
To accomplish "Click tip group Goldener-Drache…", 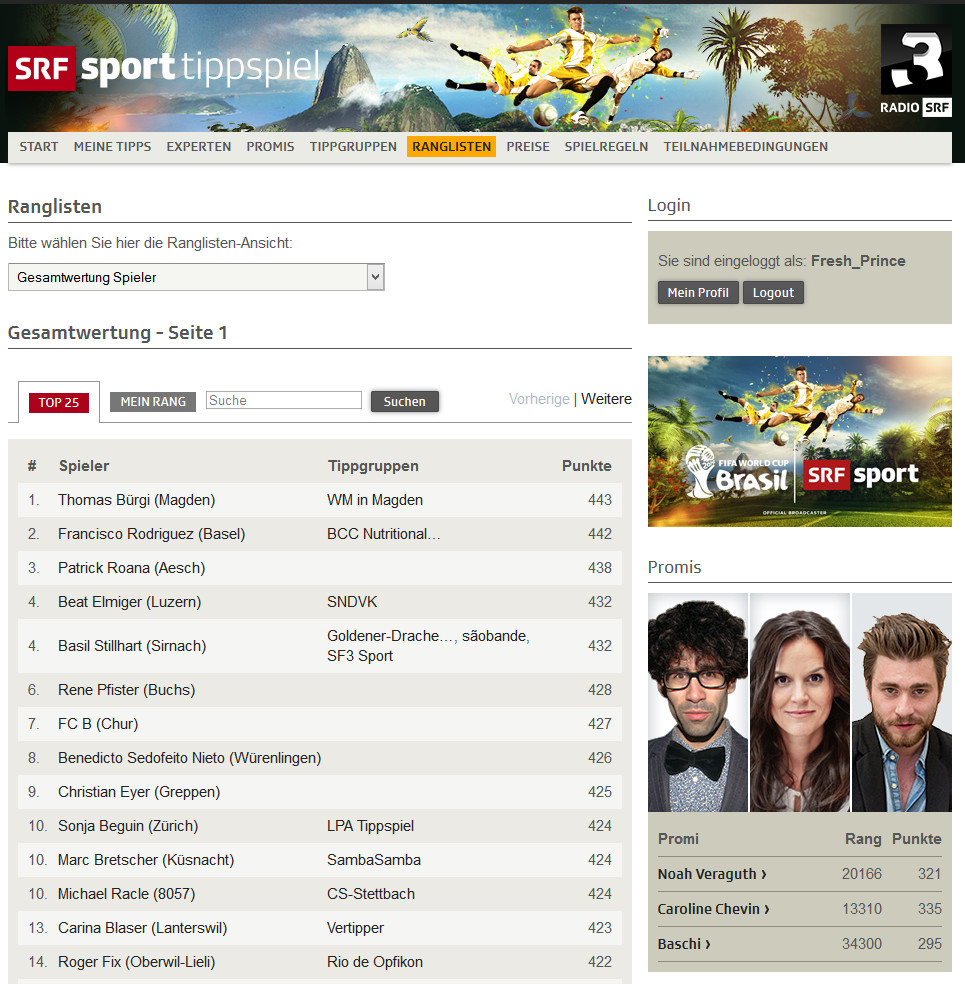I will 392,636.
